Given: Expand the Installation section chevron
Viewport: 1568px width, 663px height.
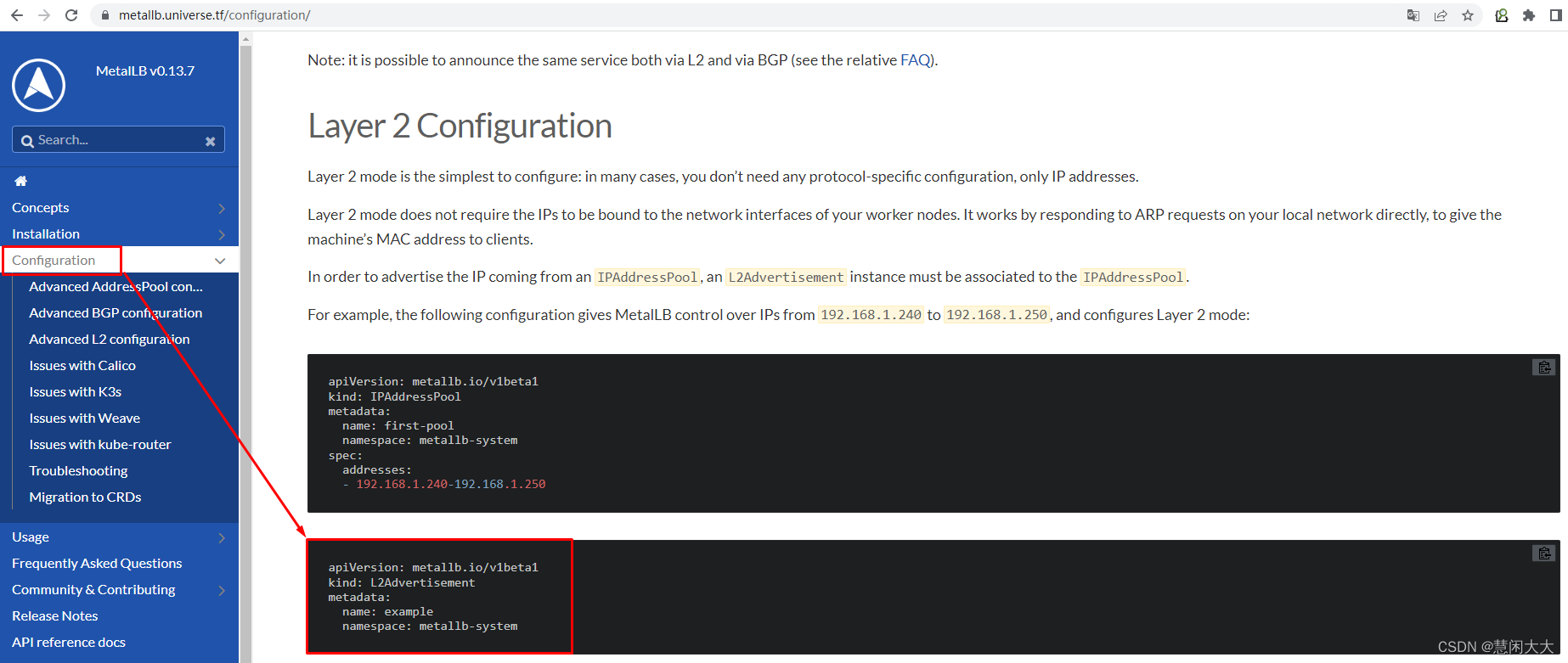Looking at the screenshot, I should (222, 234).
